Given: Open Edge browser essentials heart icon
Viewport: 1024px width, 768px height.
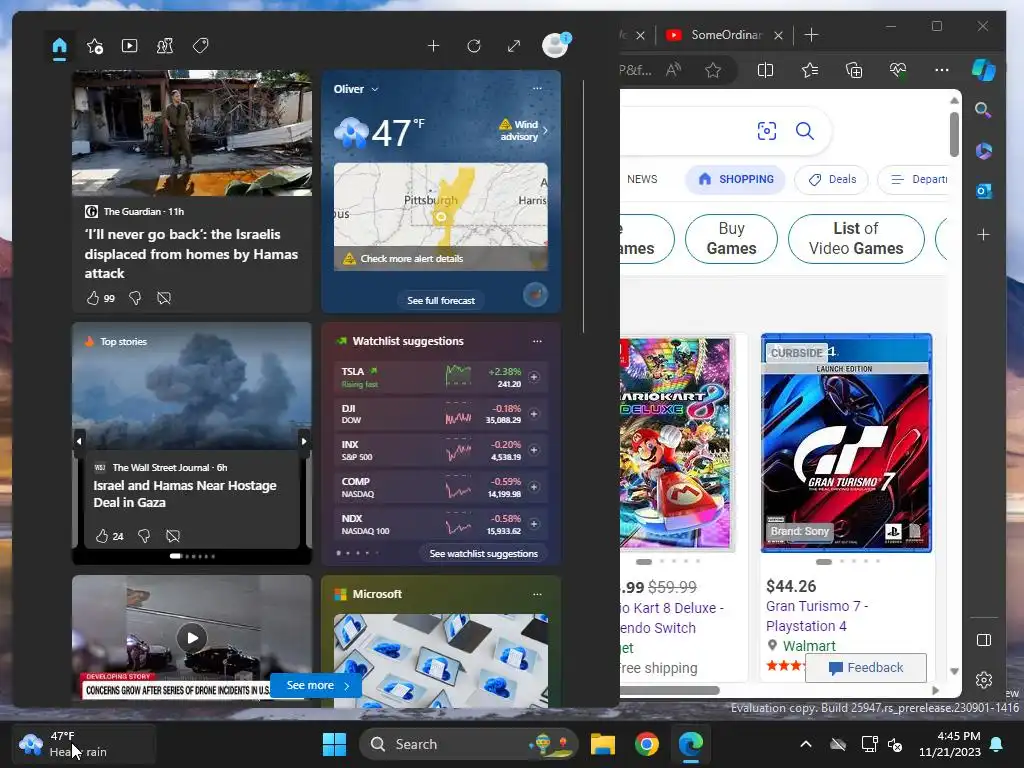Looking at the screenshot, I should [898, 70].
